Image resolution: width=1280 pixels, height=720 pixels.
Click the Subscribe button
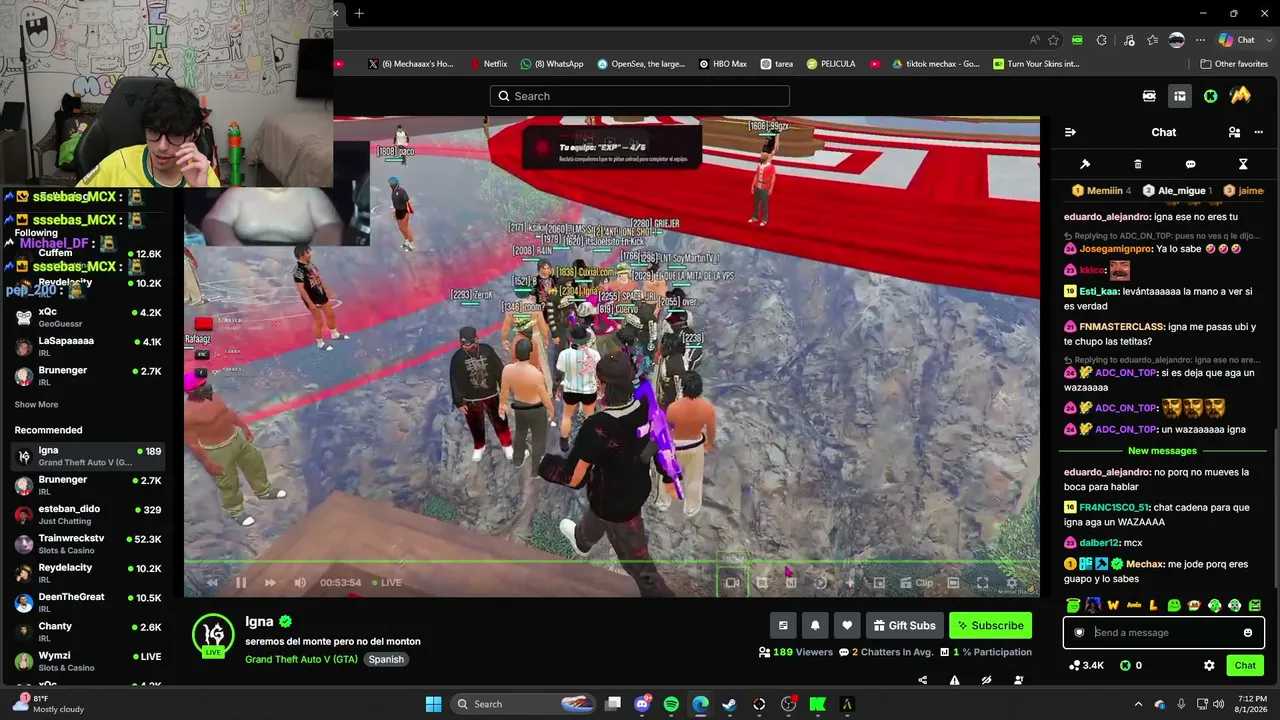[x=990, y=626]
